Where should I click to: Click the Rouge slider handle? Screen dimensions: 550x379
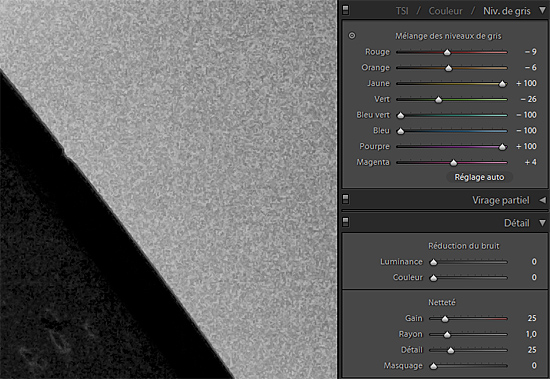click(447, 52)
